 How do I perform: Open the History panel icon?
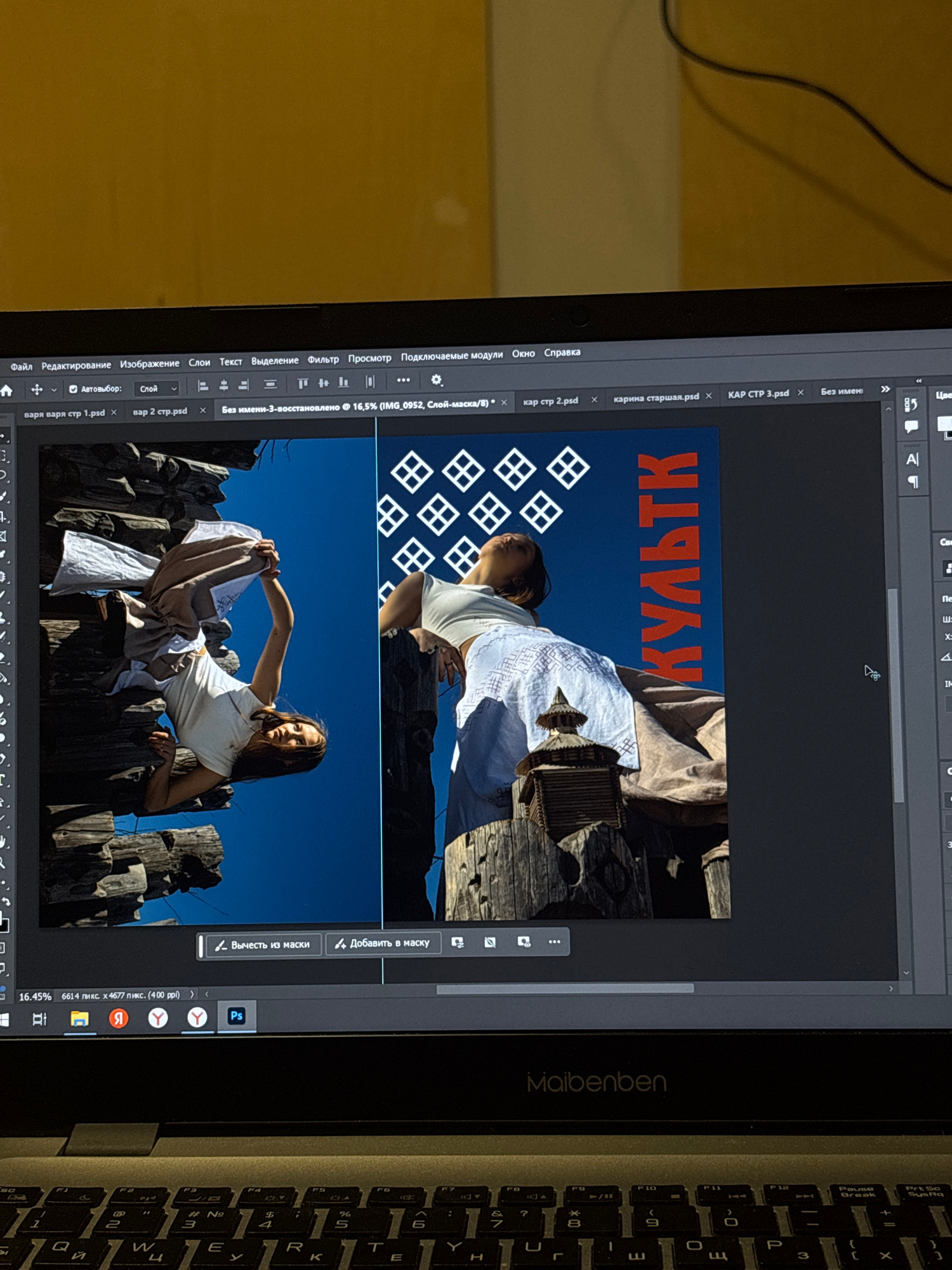[x=911, y=405]
